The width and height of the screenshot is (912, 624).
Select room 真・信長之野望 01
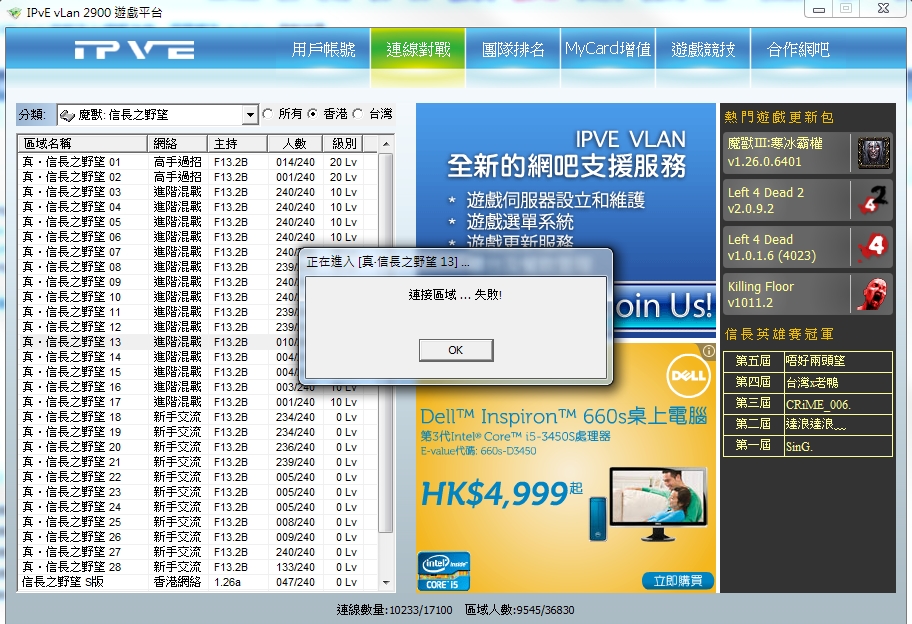pyautogui.click(x=198, y=162)
